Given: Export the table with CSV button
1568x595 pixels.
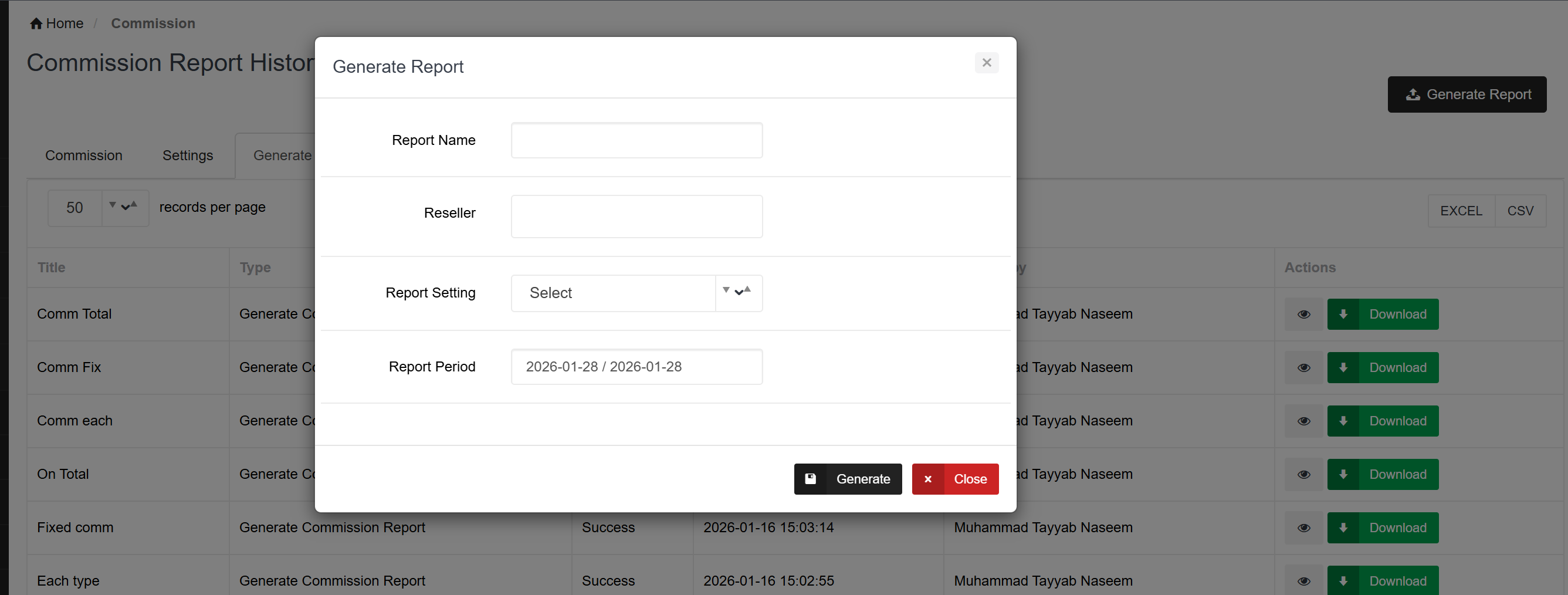Looking at the screenshot, I should (1520, 211).
